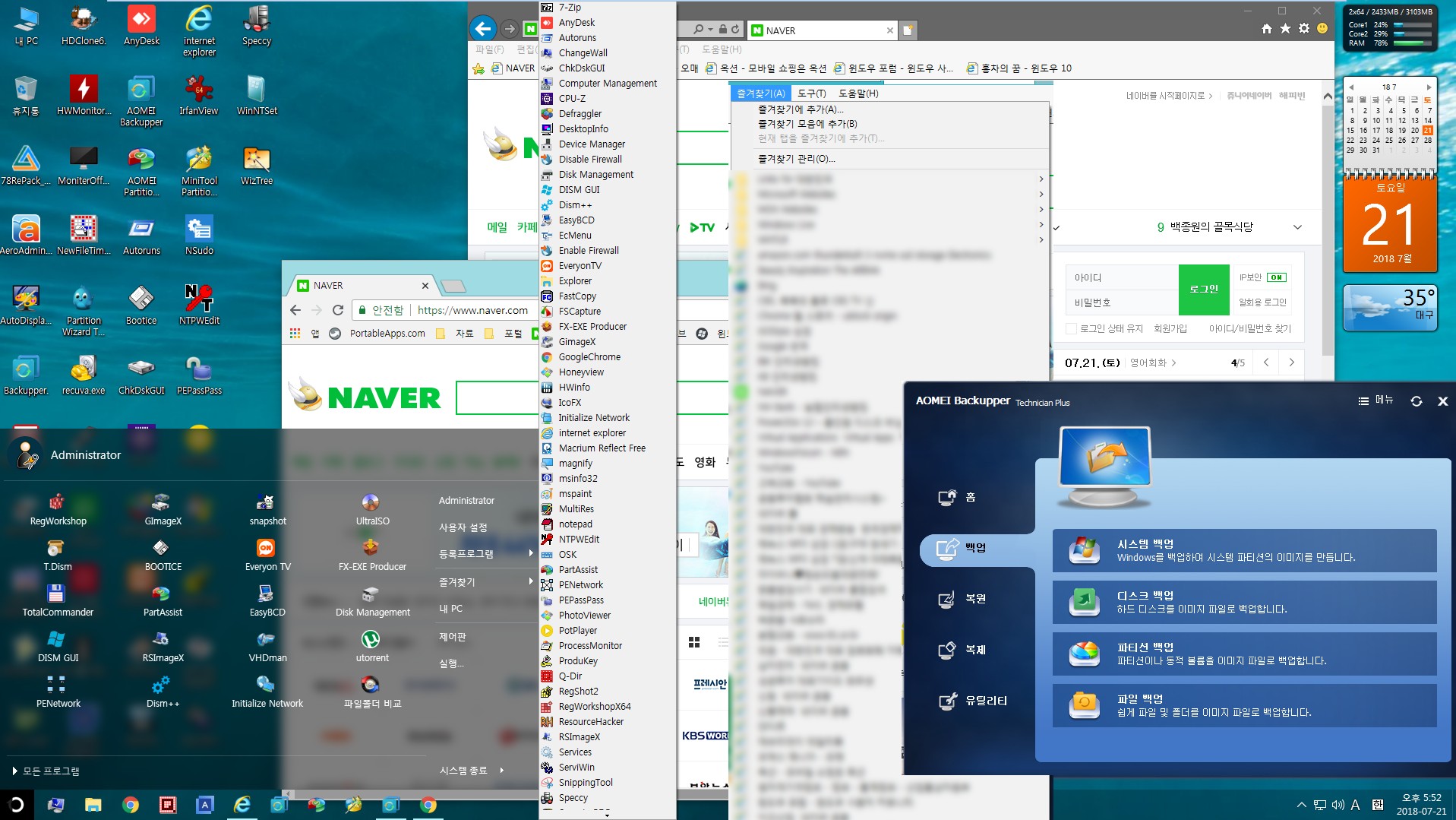Expand 등록프로그램 submenu in start menu

pos(486,554)
